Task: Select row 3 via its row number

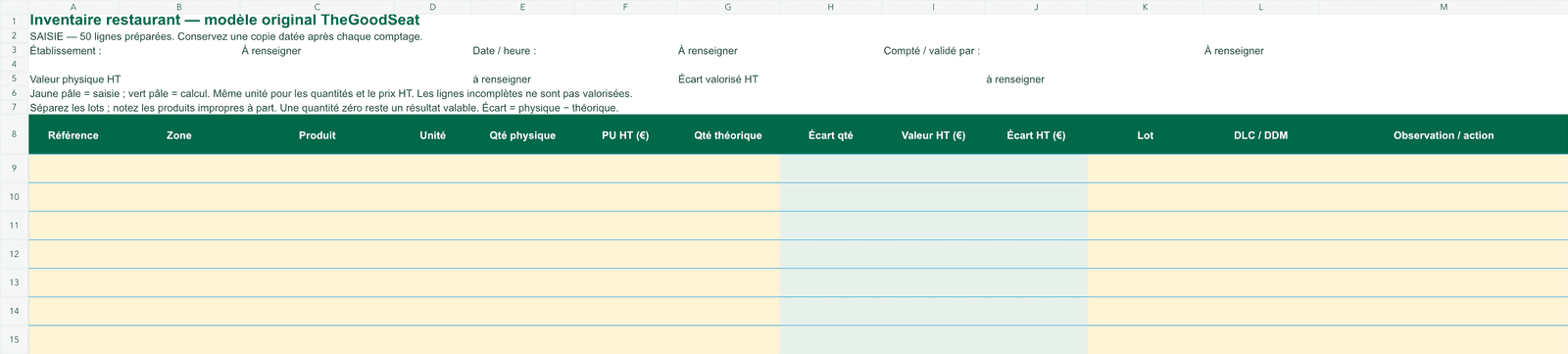Action: pyautogui.click(x=14, y=50)
